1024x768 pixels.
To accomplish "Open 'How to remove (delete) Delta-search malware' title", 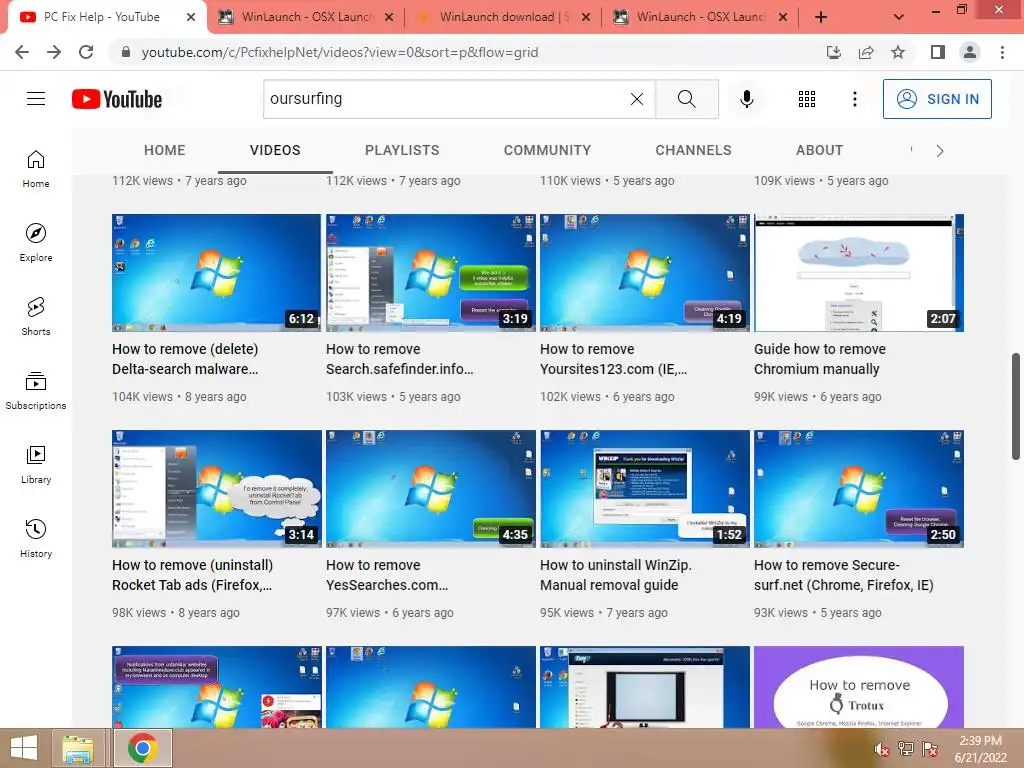I will point(185,359).
